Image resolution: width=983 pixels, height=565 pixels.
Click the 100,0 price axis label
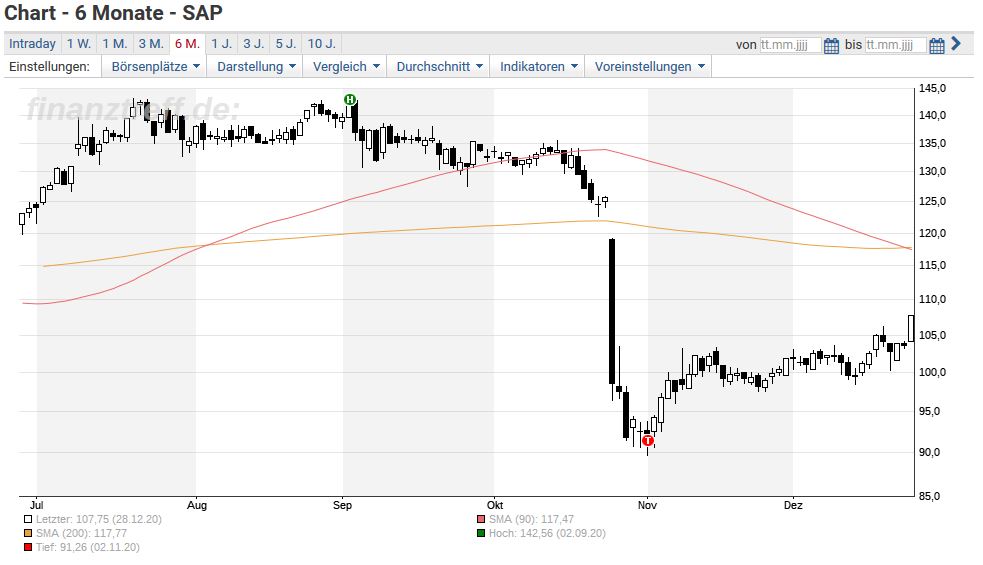(932, 372)
